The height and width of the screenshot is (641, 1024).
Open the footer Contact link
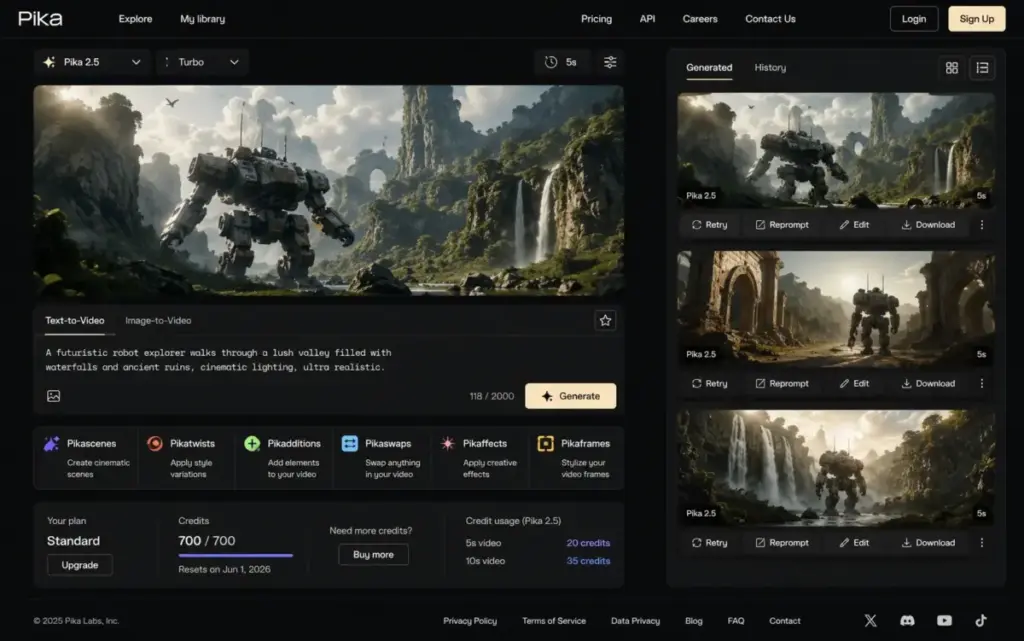click(x=784, y=621)
